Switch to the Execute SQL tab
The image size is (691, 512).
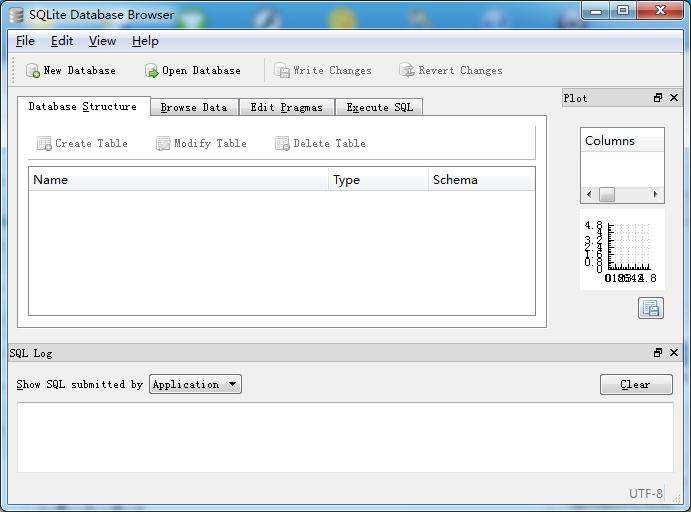click(379, 108)
